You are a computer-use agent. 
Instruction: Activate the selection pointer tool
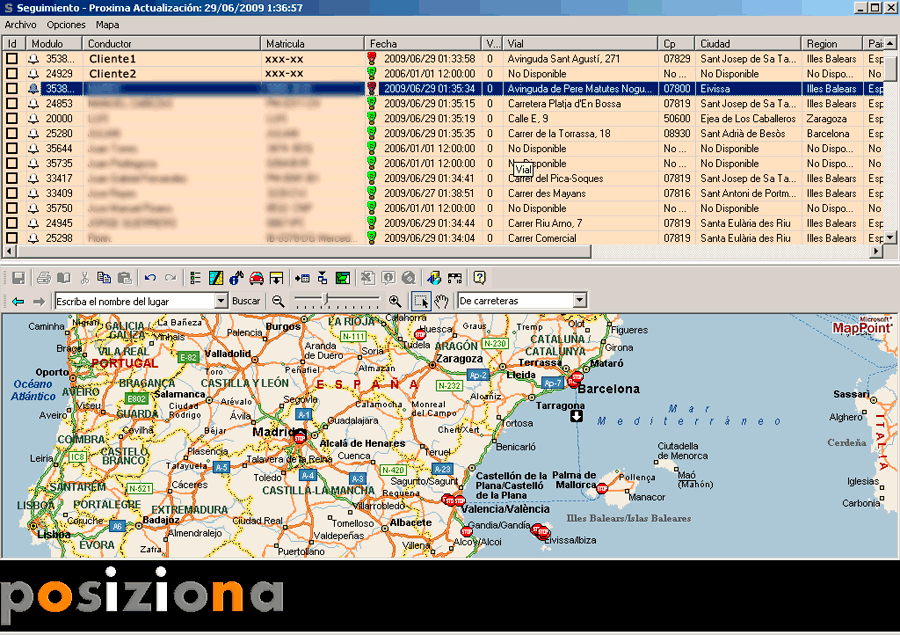[x=421, y=301]
